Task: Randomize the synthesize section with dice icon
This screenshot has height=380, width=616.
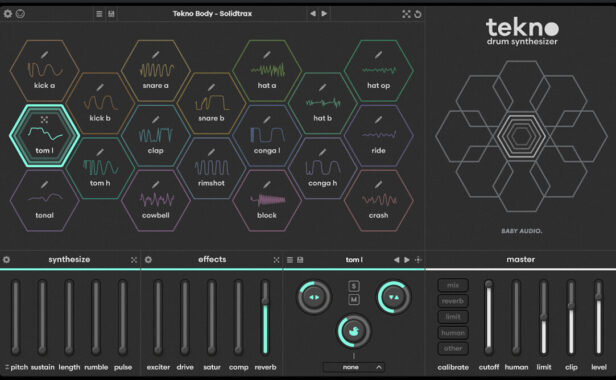Action: (x=134, y=260)
